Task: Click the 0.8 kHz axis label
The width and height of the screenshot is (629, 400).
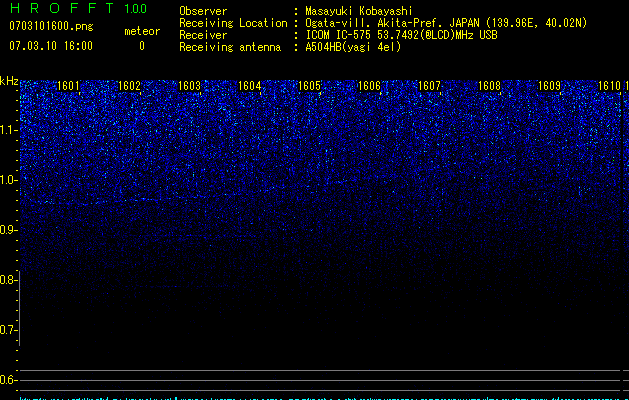Action: pyautogui.click(x=8, y=280)
